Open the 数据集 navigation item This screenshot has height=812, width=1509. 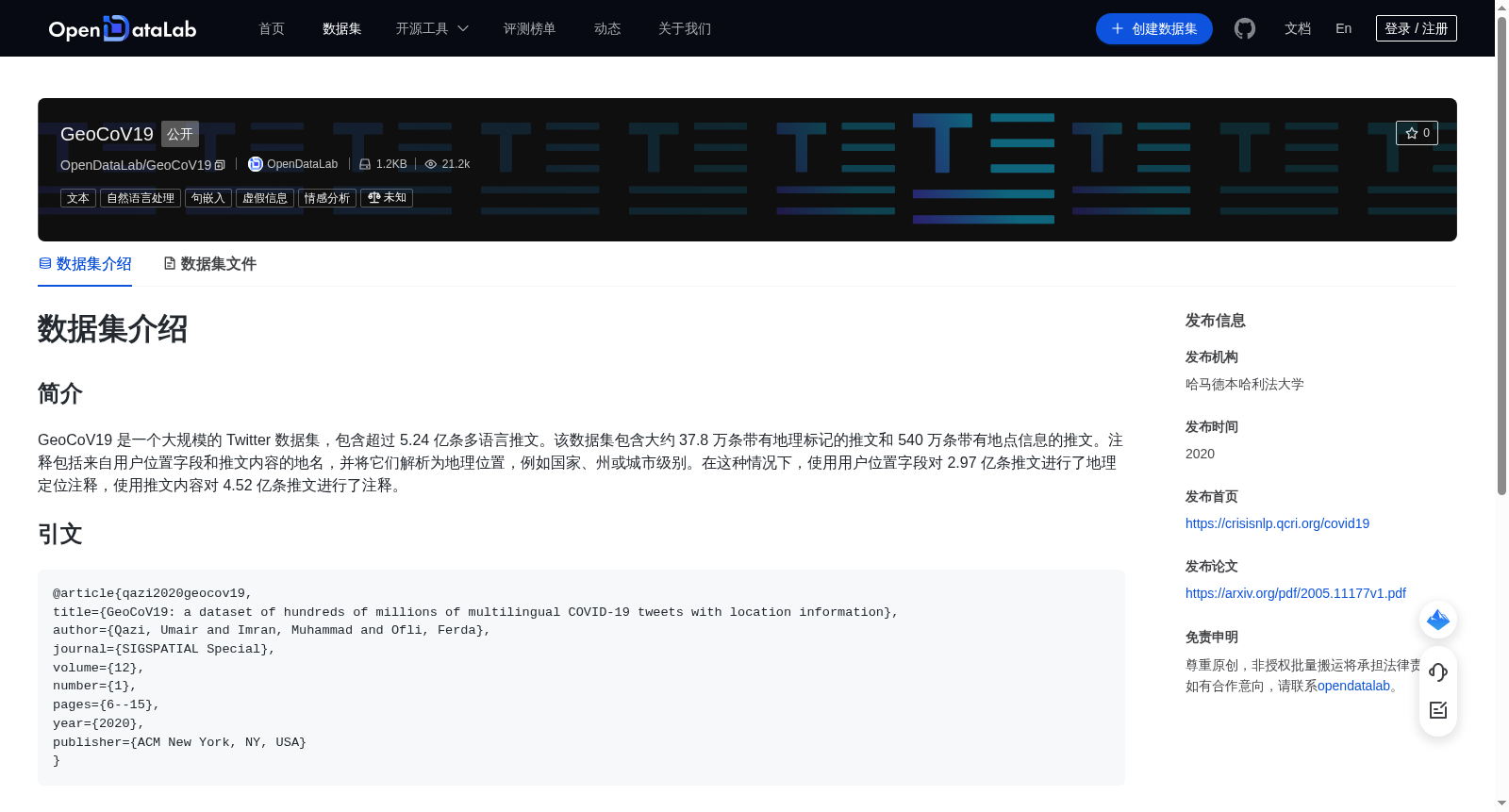coord(341,28)
